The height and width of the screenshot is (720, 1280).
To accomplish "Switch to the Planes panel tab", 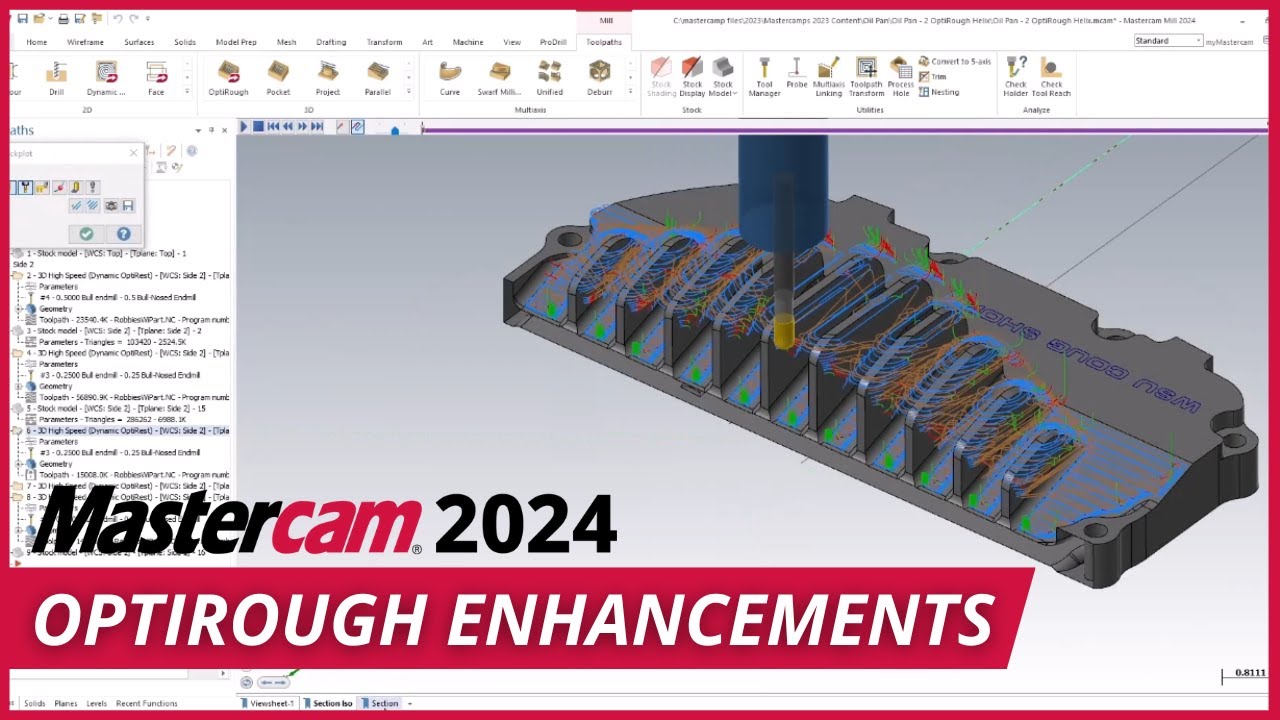I will [x=66, y=704].
